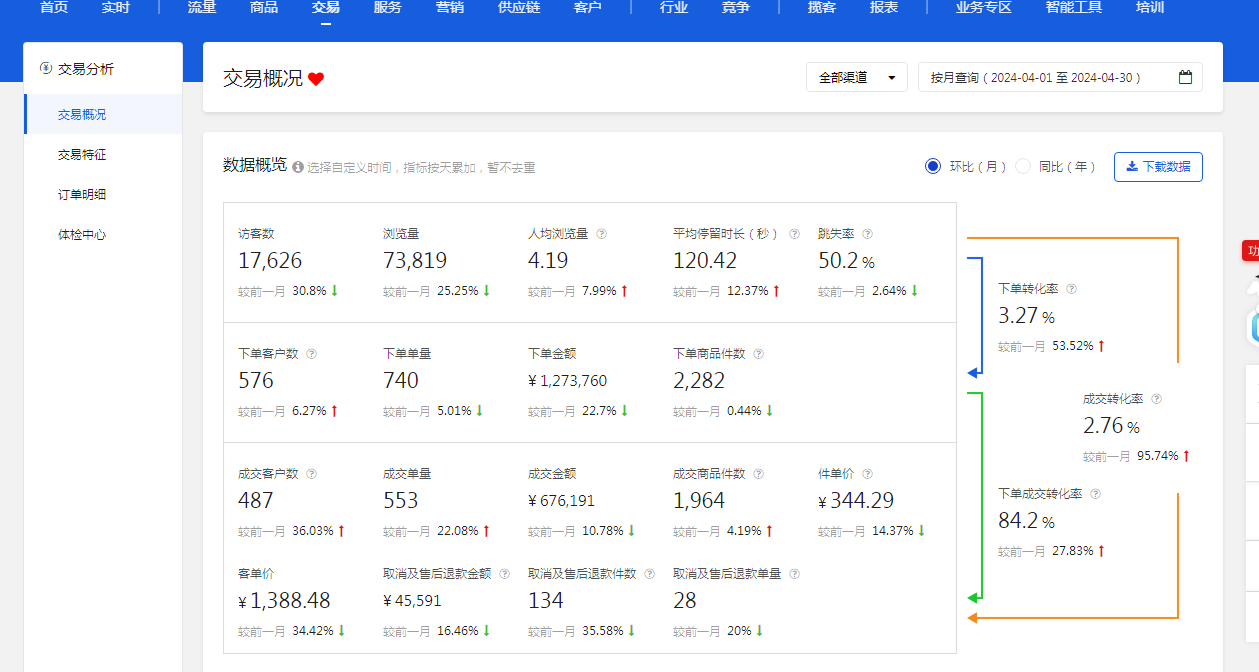Viewport: 1259px width, 672px height.
Task: Click help icon next to 成交商品件数
Action: coord(758,474)
